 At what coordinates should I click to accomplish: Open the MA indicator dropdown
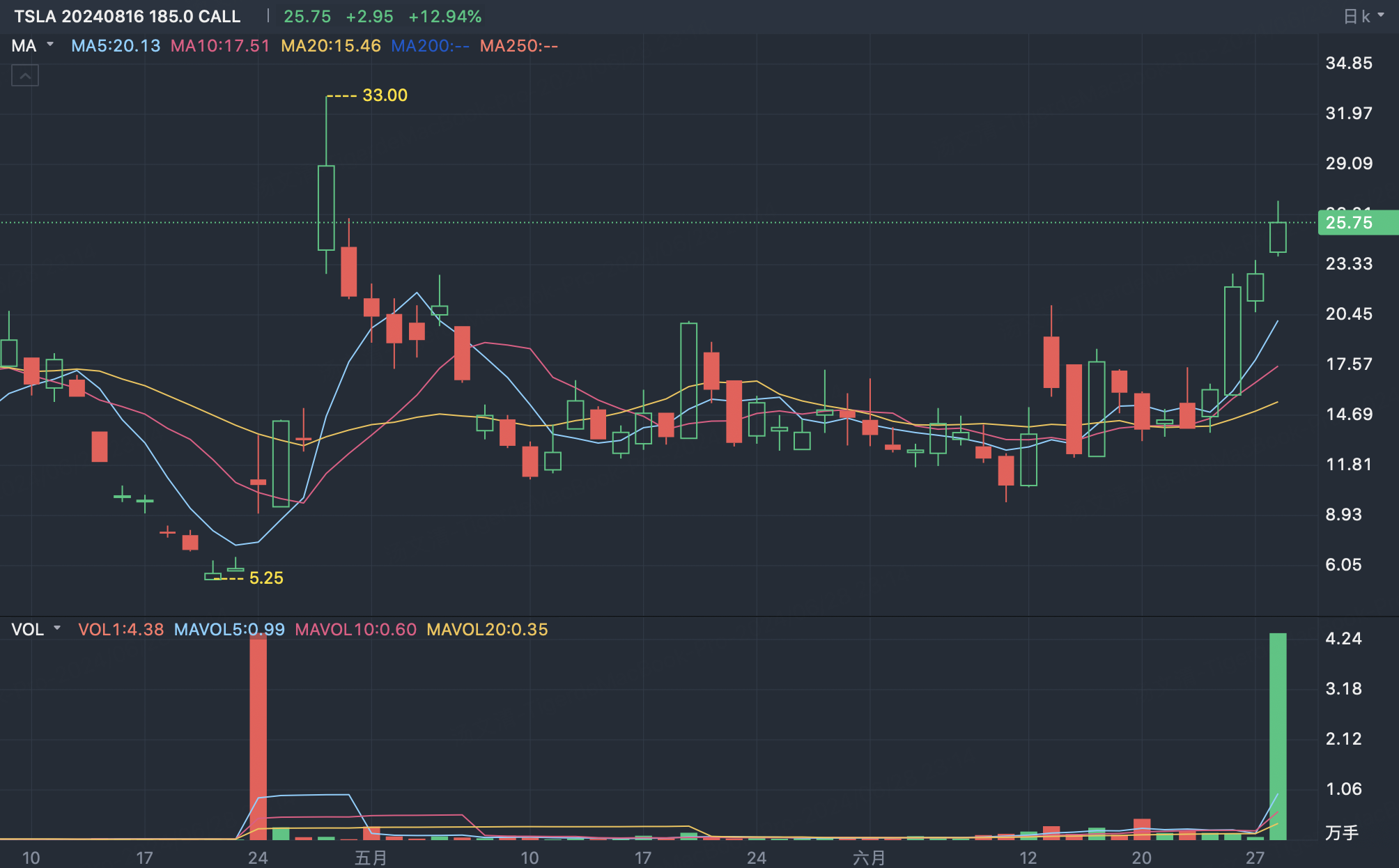32,46
